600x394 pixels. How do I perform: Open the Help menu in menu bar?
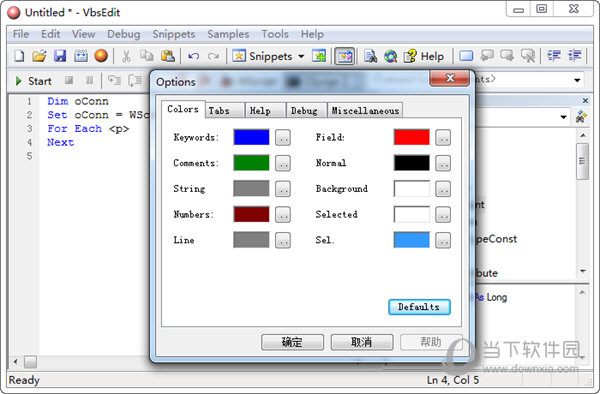pyautogui.click(x=312, y=34)
